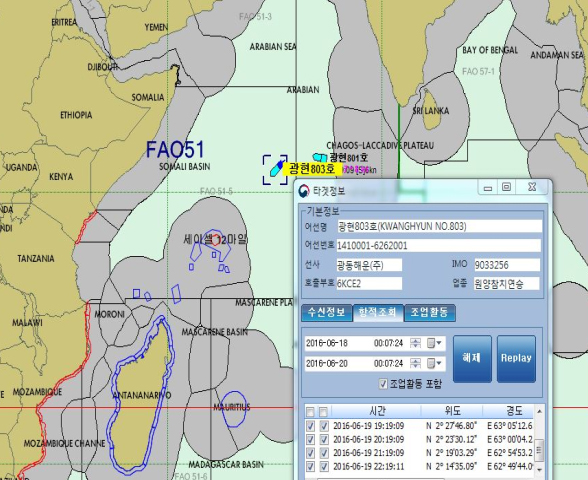Click the Replay button
The image size is (588, 480).
[516, 359]
